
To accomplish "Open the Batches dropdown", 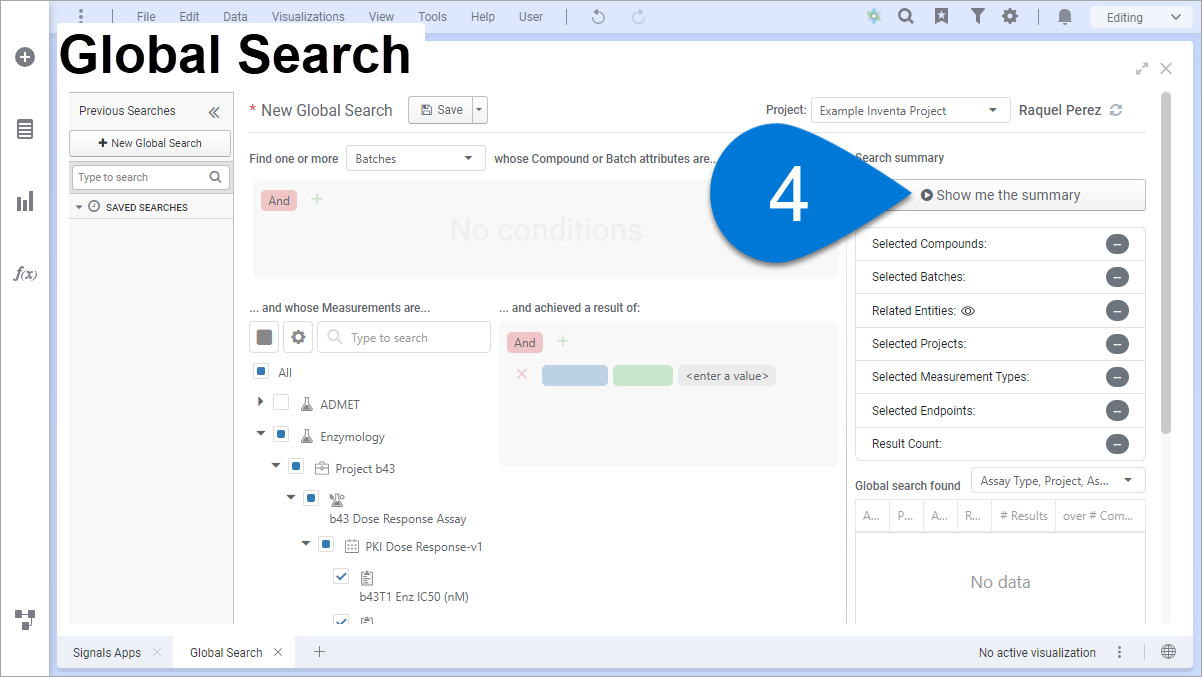I will coord(415,158).
